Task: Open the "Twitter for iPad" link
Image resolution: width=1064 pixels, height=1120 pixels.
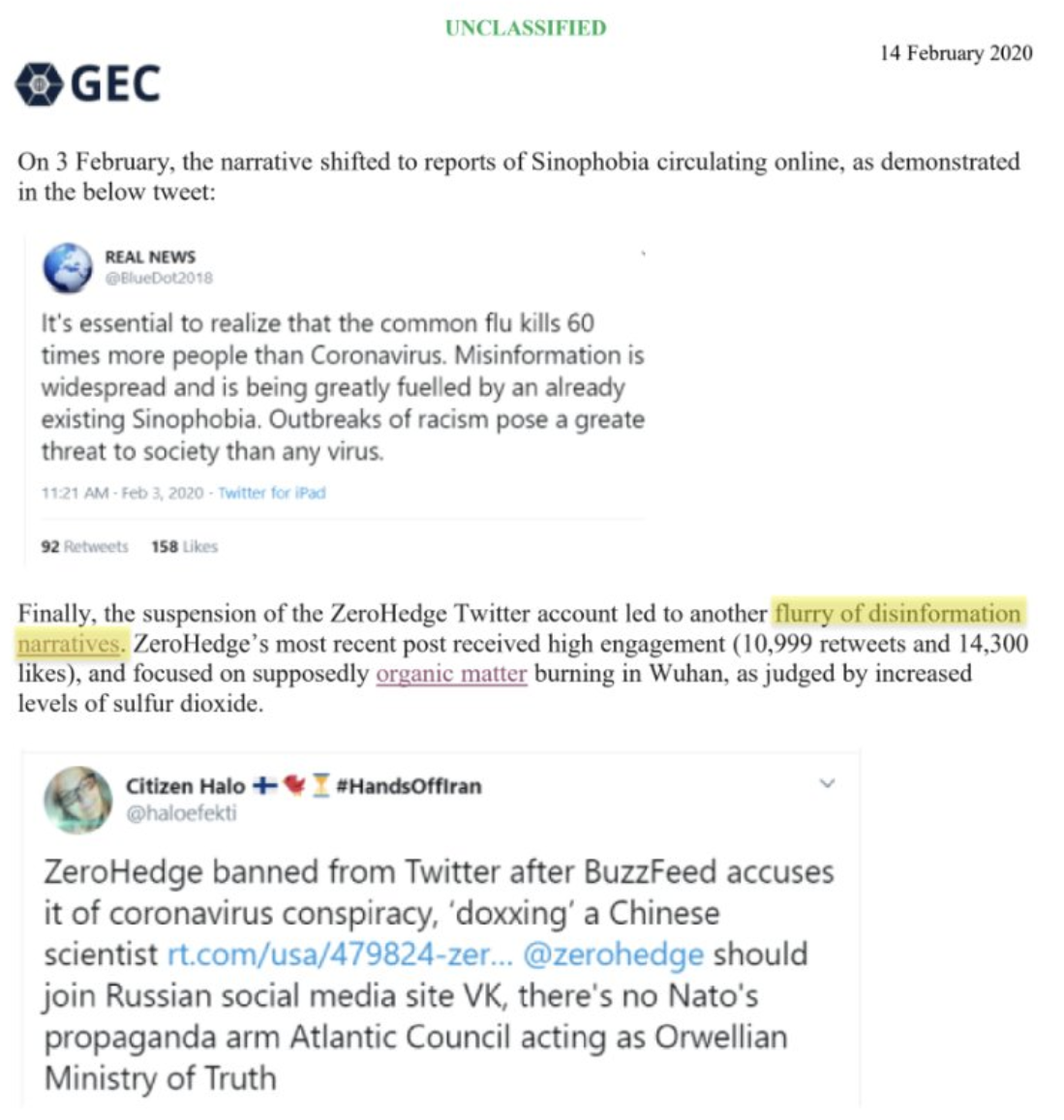Action: (271, 493)
